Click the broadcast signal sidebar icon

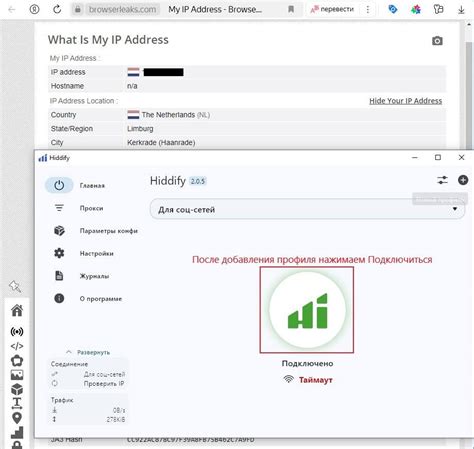(17, 332)
